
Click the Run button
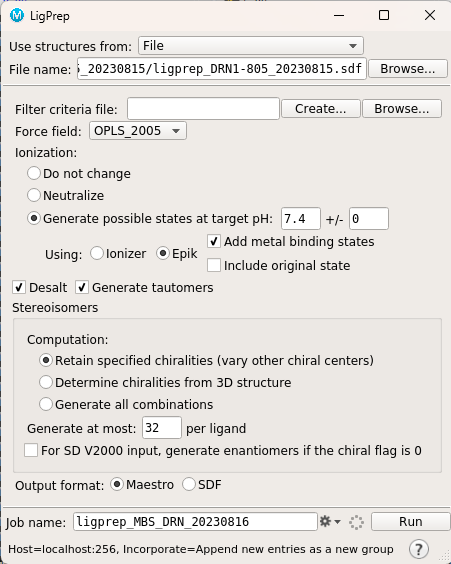(x=411, y=522)
